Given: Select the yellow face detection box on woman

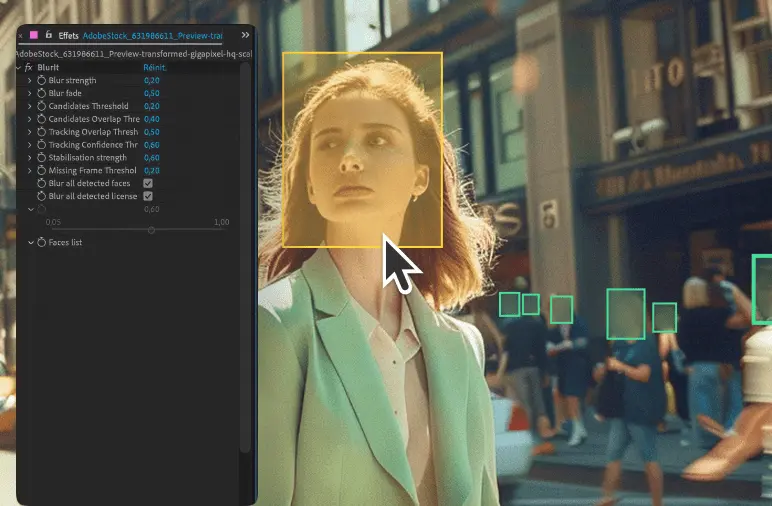Looking at the screenshot, I should (362, 149).
